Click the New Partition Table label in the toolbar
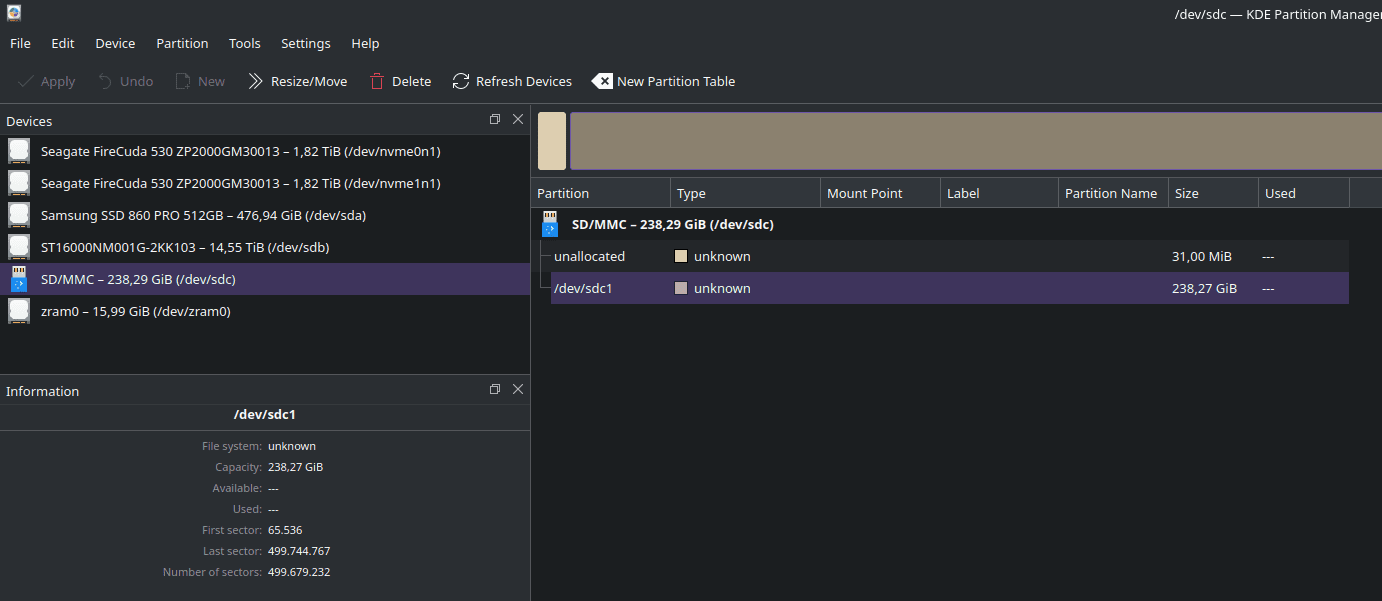1382x601 pixels. click(676, 82)
